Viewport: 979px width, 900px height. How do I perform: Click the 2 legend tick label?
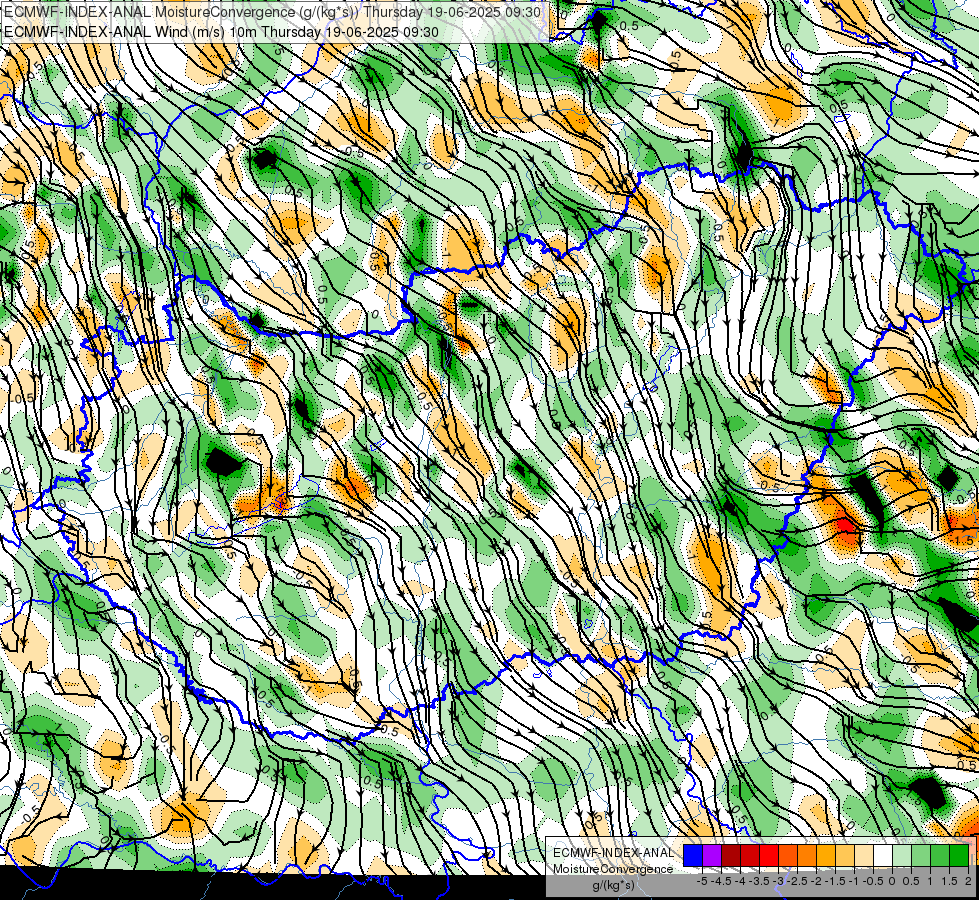(x=968, y=881)
